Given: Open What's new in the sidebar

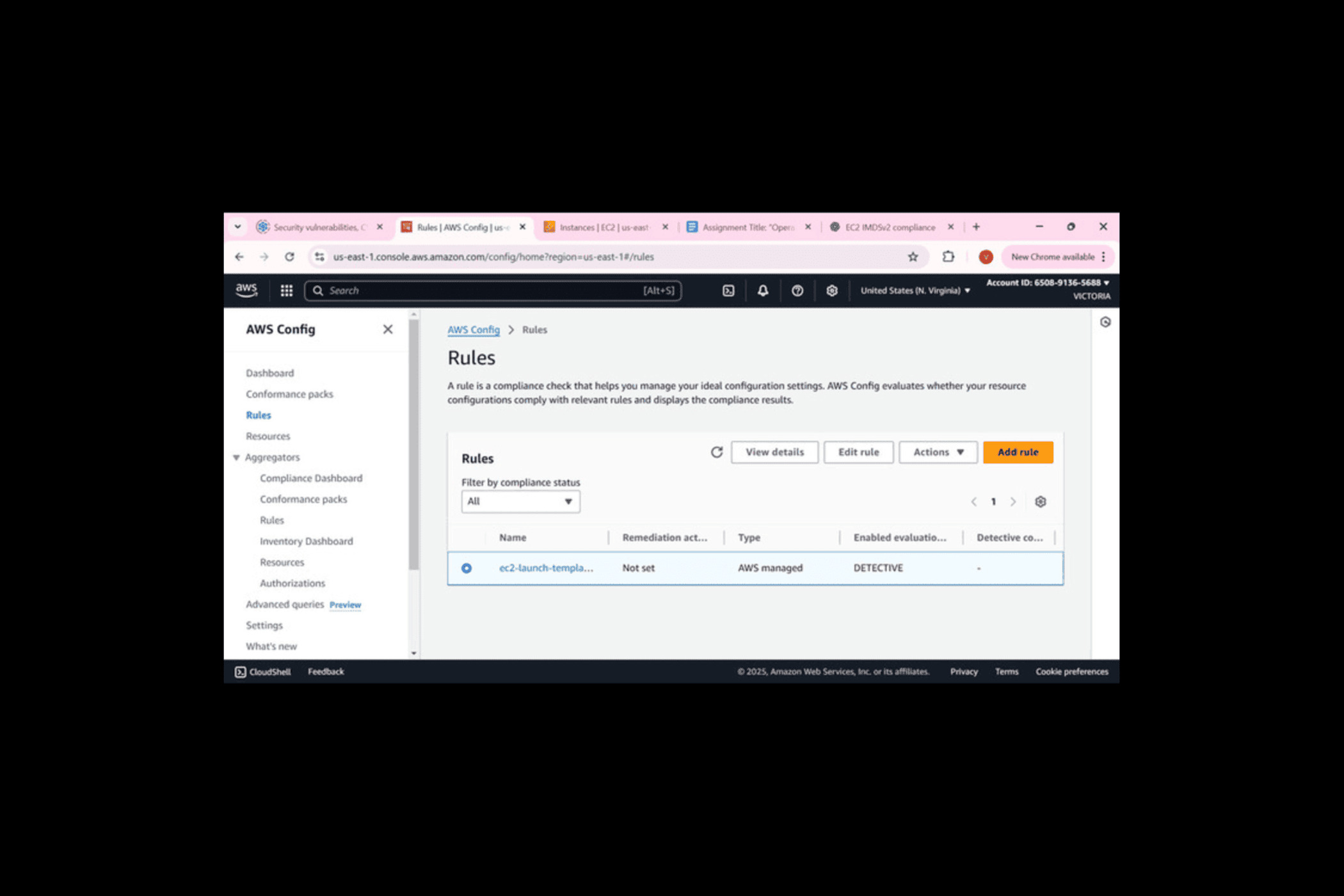Looking at the screenshot, I should (x=271, y=646).
